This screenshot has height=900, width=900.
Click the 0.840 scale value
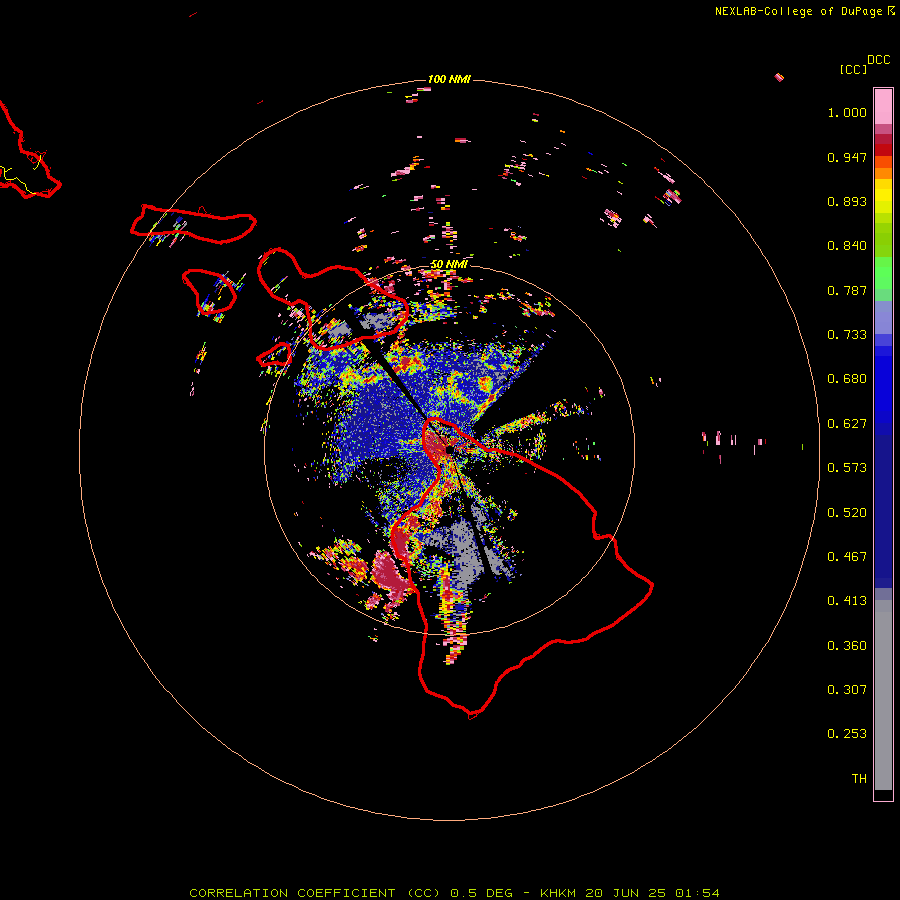847,246
